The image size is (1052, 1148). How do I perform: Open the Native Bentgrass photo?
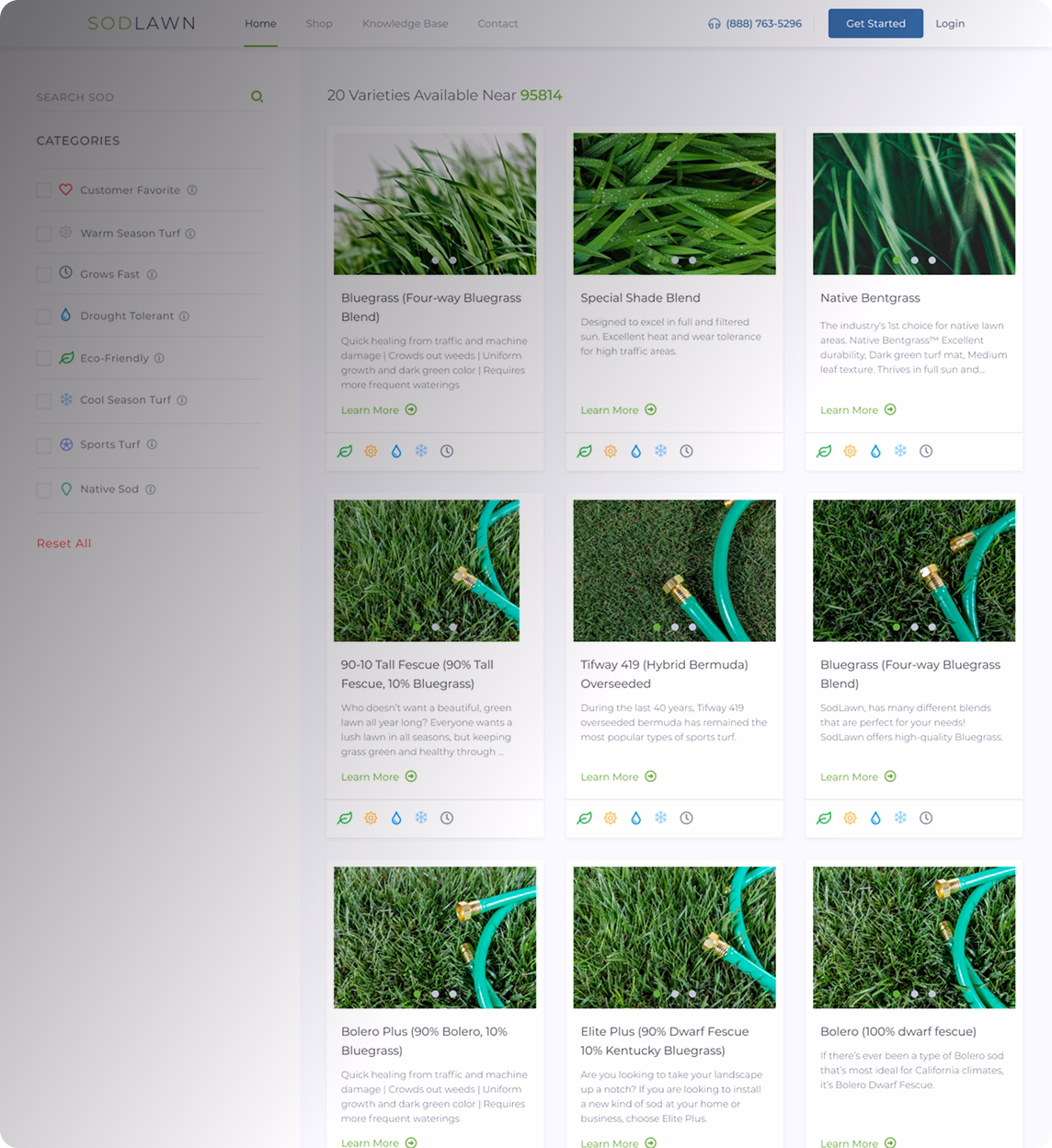point(914,204)
